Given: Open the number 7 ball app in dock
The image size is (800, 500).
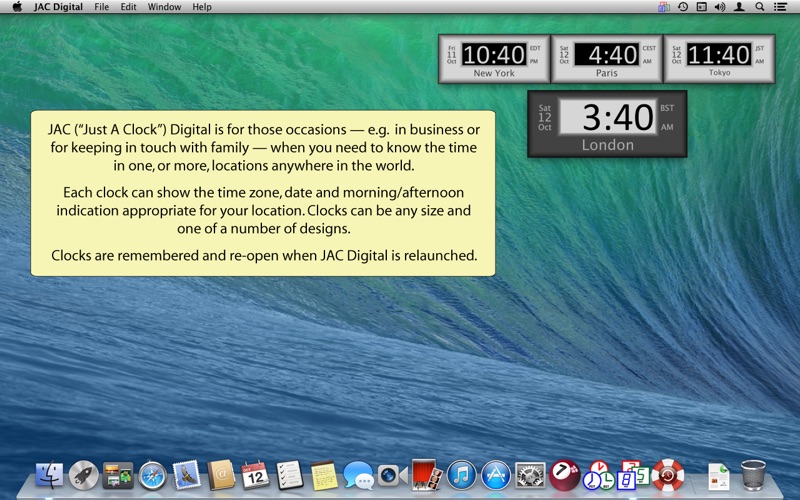Looking at the screenshot, I should (x=564, y=476).
